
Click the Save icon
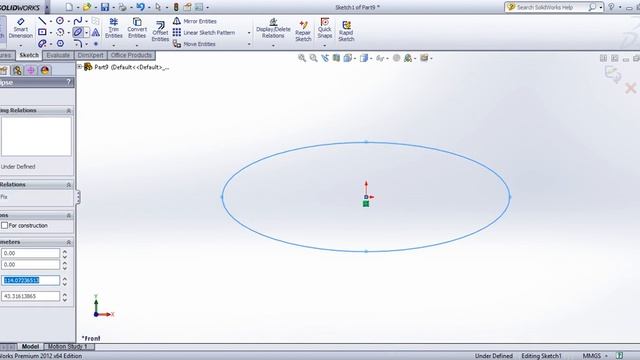(x=105, y=7)
